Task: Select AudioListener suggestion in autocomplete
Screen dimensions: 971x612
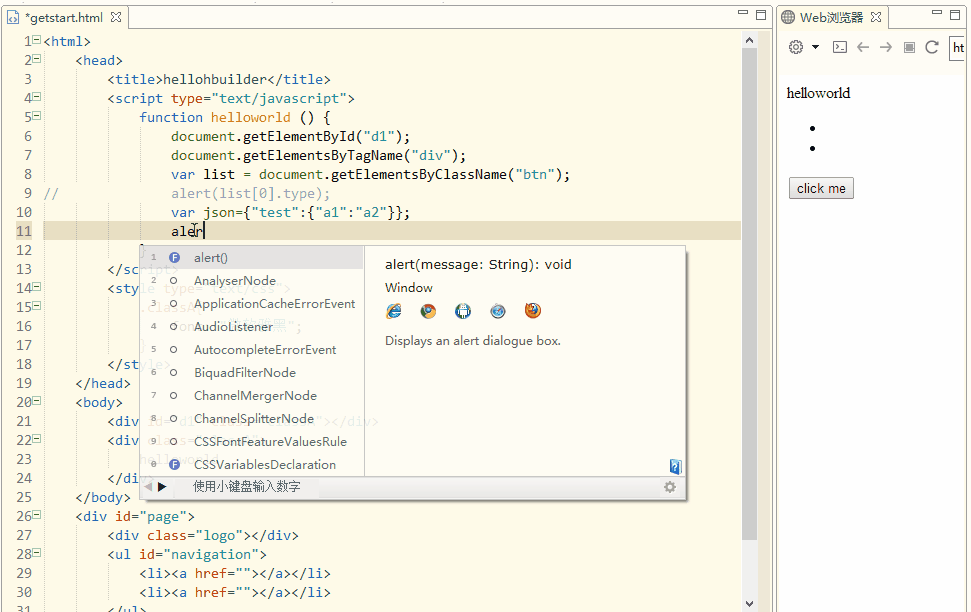Action: [x=233, y=327]
